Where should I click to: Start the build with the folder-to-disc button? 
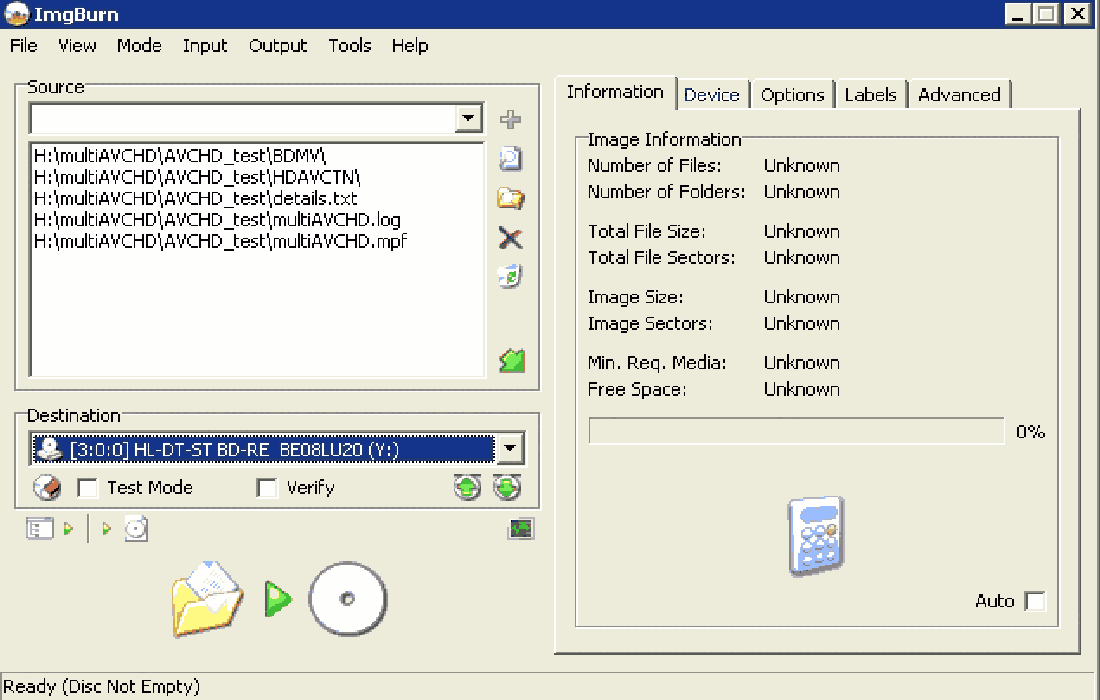(x=279, y=599)
